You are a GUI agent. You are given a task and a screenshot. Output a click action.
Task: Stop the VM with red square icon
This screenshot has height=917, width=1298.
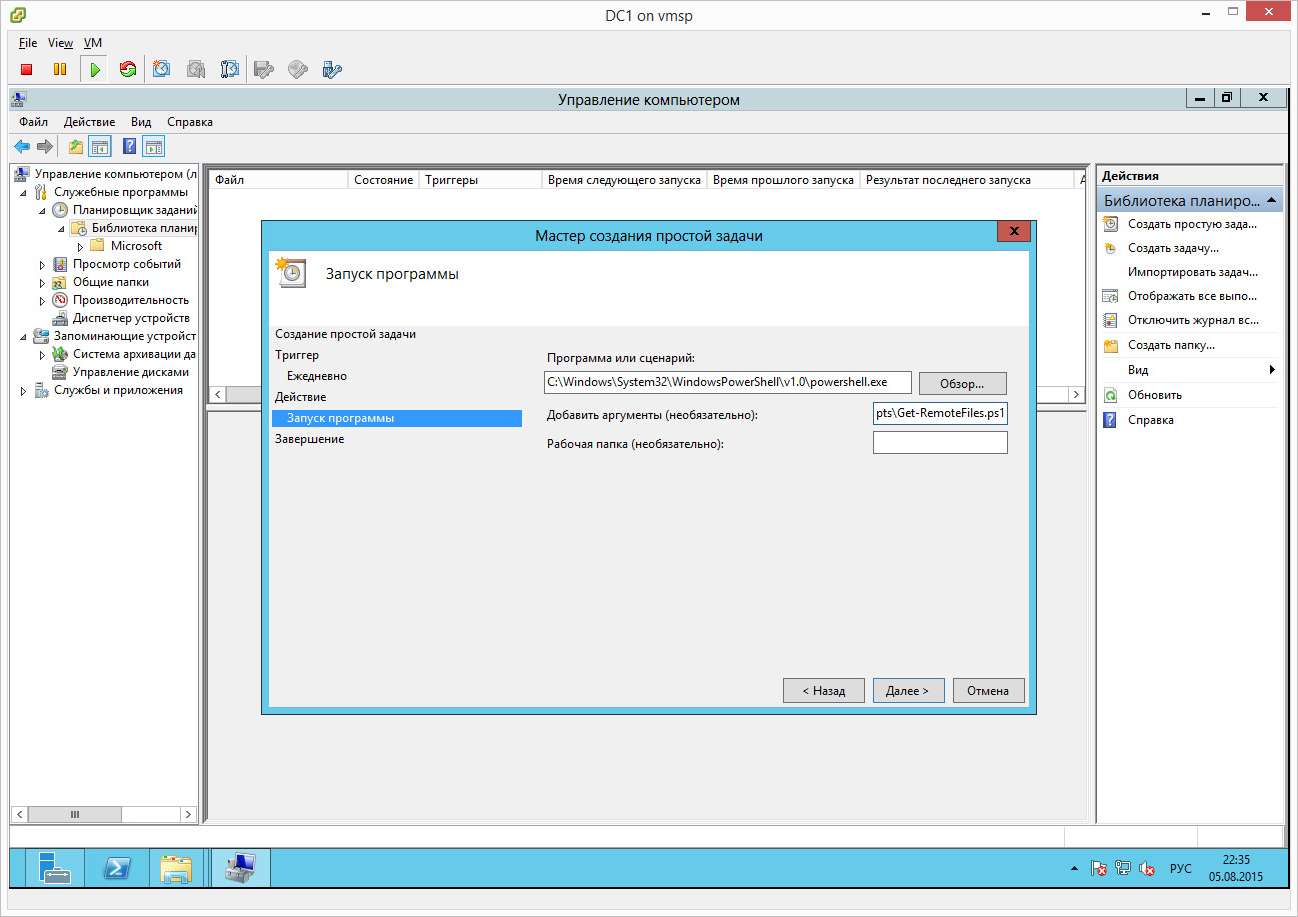tap(27, 69)
